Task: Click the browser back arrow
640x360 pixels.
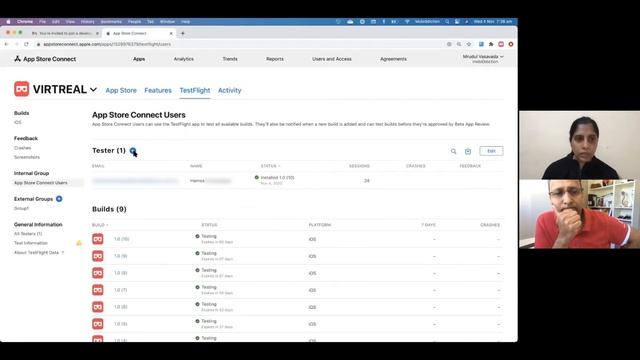Action: 7,44
